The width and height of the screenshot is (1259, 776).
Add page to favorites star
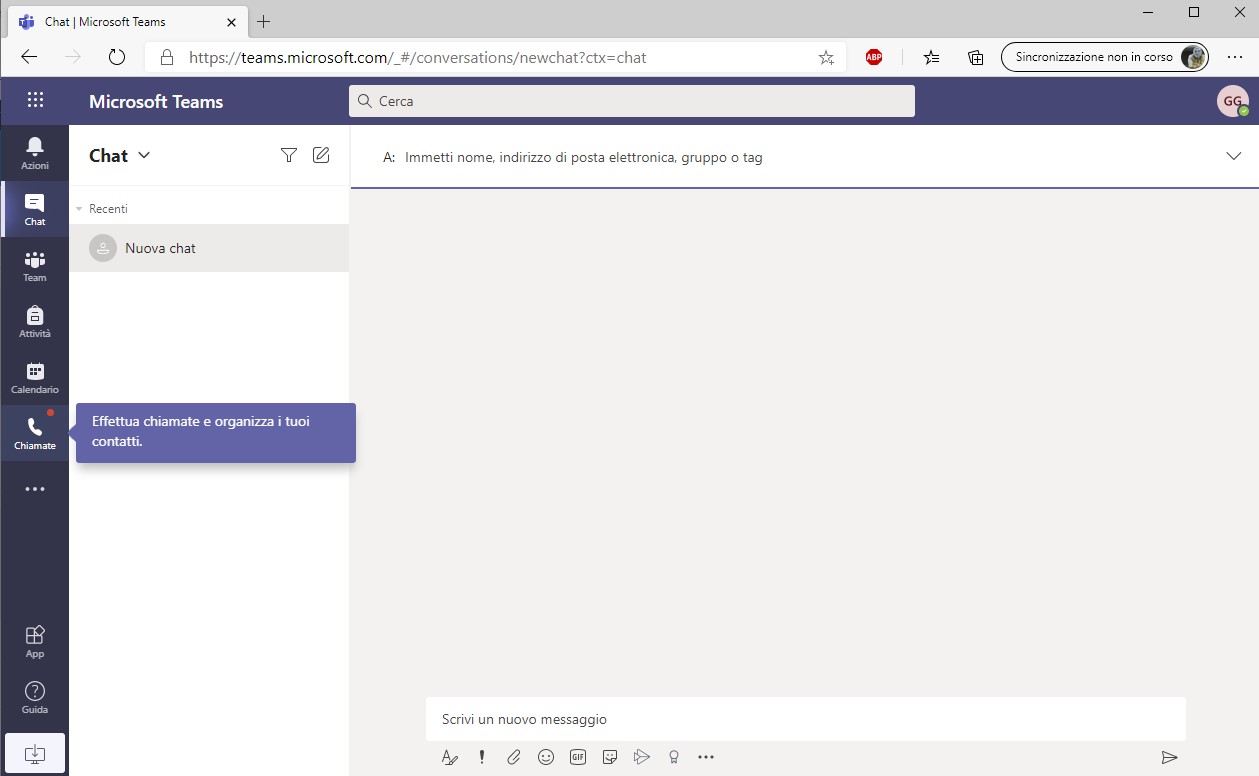[x=826, y=57]
